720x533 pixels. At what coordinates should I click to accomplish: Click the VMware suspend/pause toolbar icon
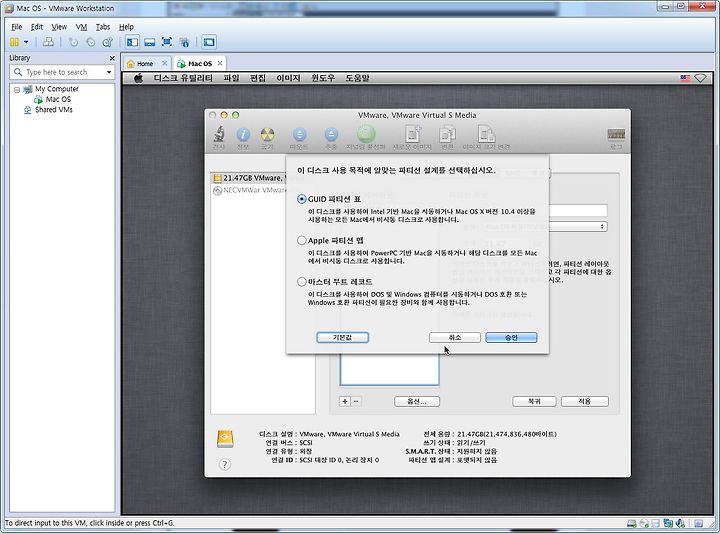14,42
